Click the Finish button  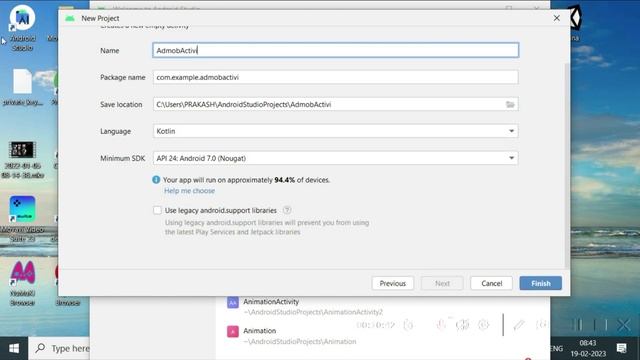pyautogui.click(x=541, y=283)
